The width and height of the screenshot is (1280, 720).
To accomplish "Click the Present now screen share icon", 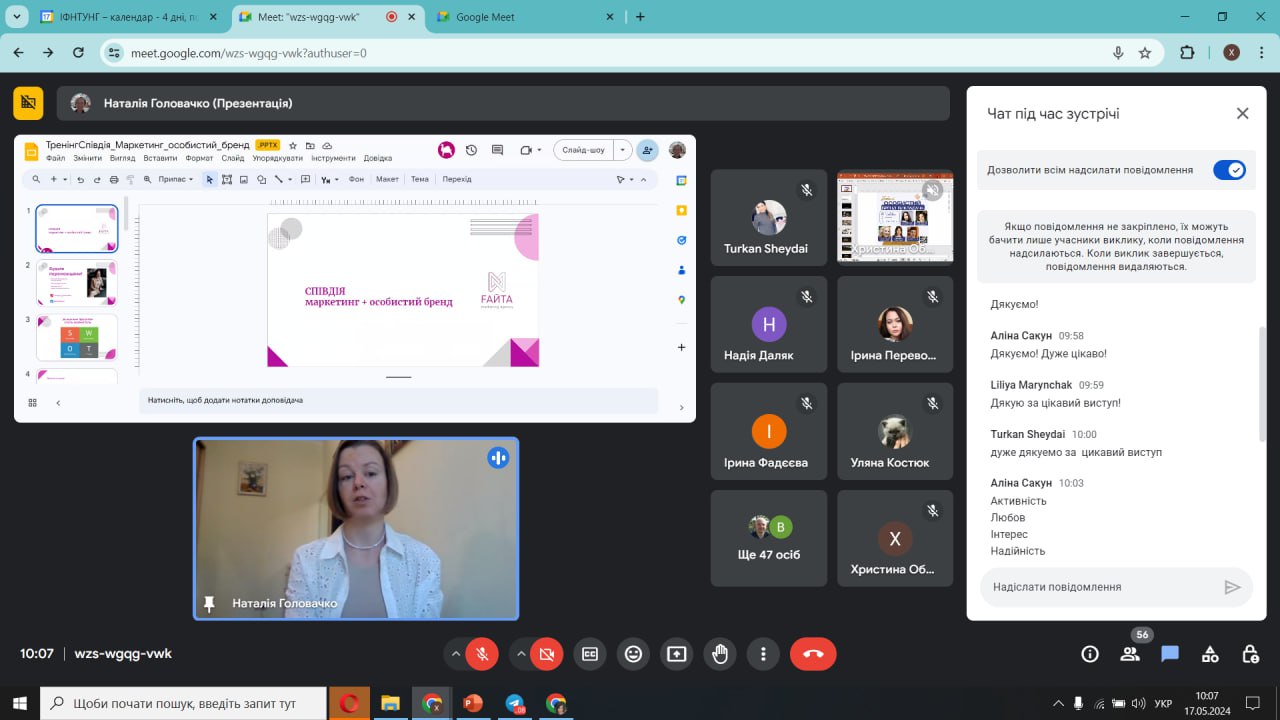I will 677,654.
